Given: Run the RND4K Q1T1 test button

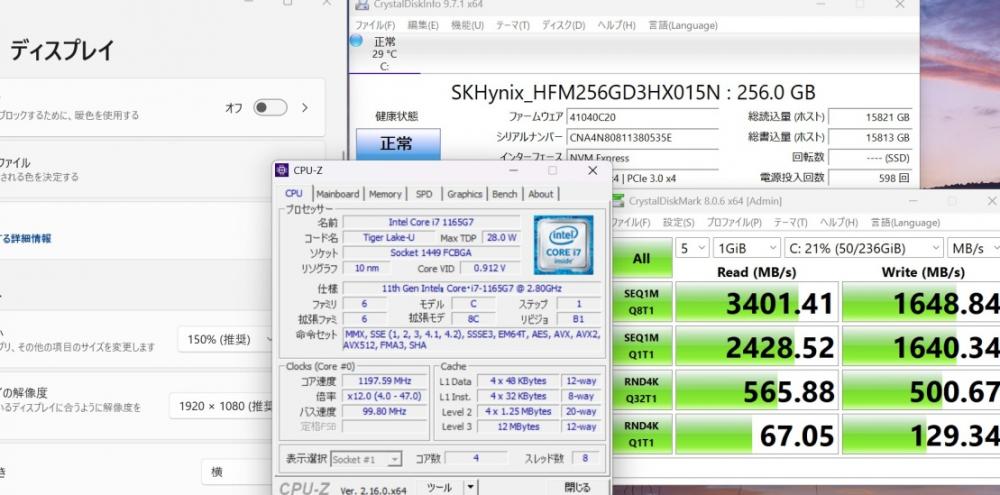Looking at the screenshot, I should click(x=642, y=434).
